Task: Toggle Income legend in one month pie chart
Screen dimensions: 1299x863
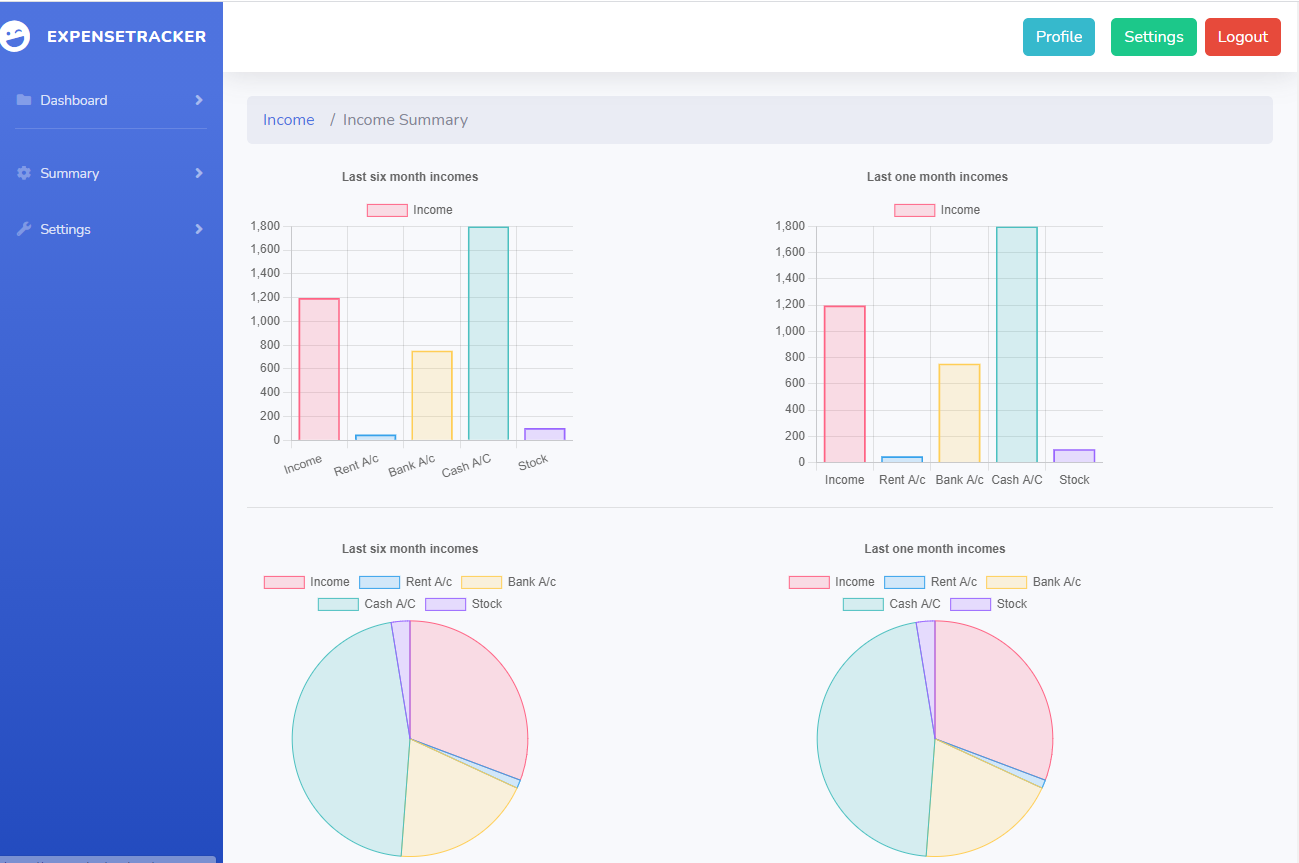Action: 832,582
